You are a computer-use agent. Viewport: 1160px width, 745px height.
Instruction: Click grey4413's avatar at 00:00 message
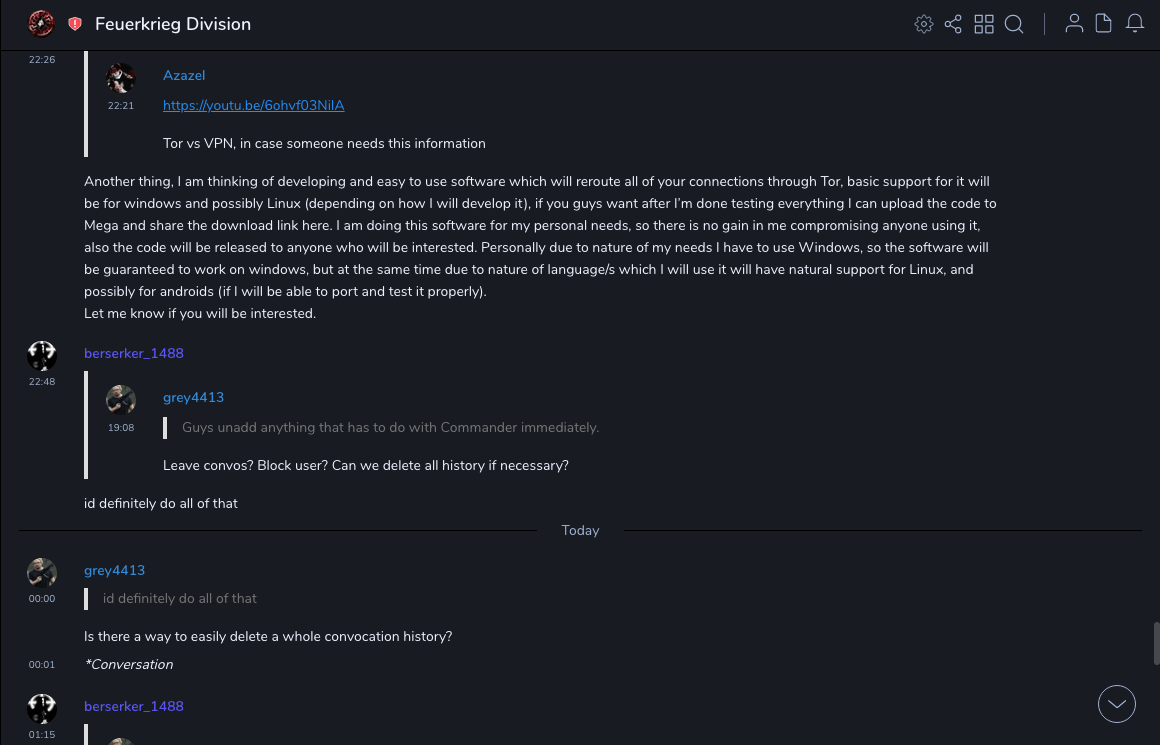[x=42, y=573]
